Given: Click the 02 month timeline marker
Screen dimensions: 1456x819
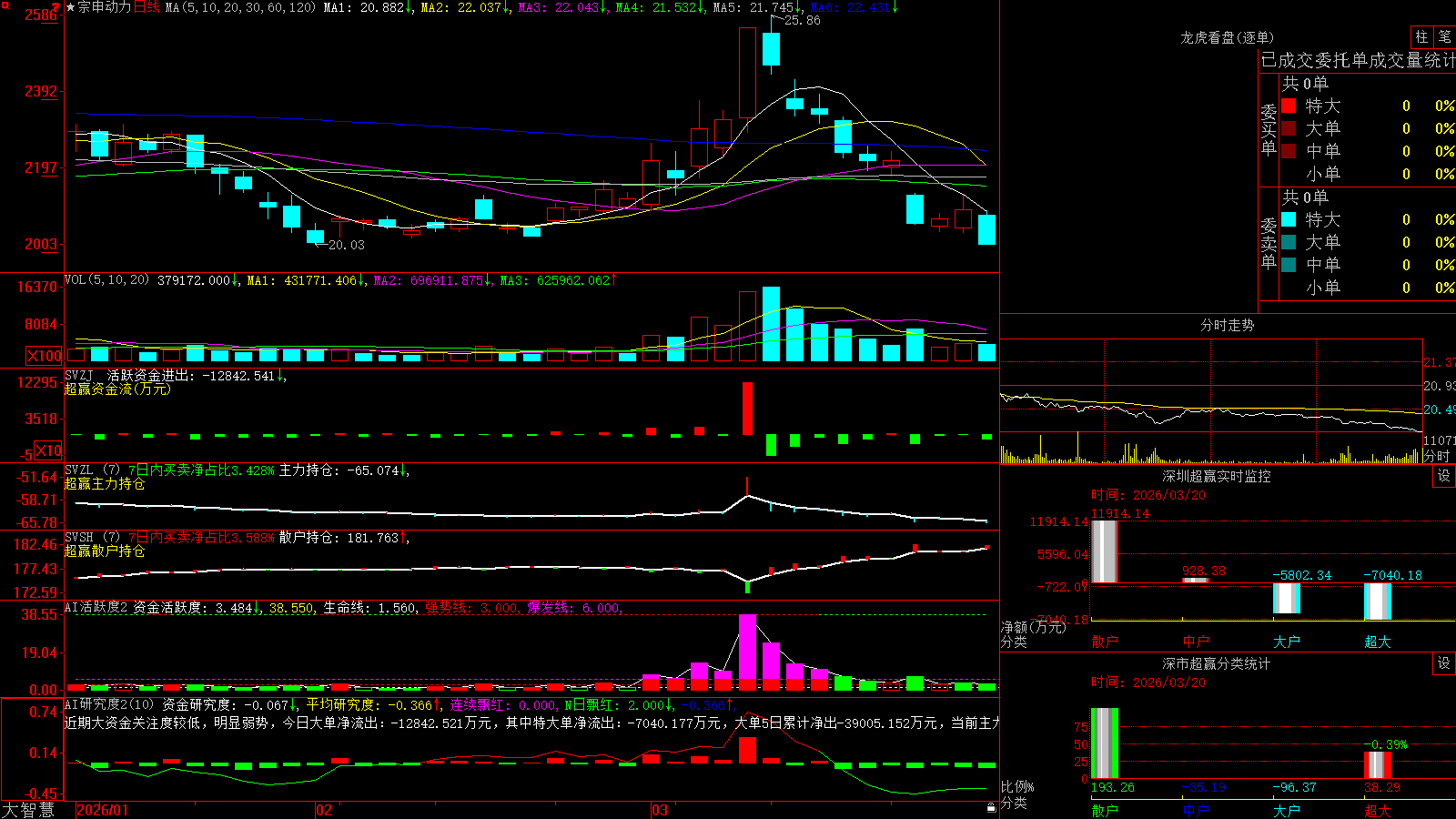Looking at the screenshot, I should (x=324, y=810).
